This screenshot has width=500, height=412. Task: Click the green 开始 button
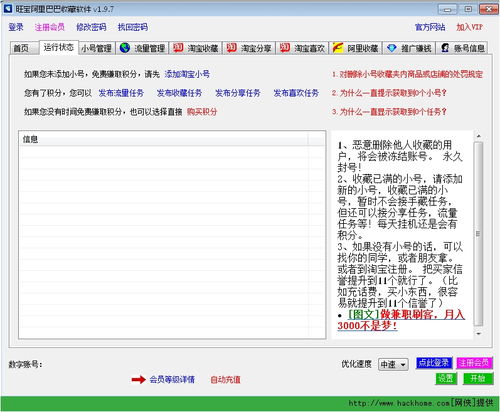pos(478,379)
